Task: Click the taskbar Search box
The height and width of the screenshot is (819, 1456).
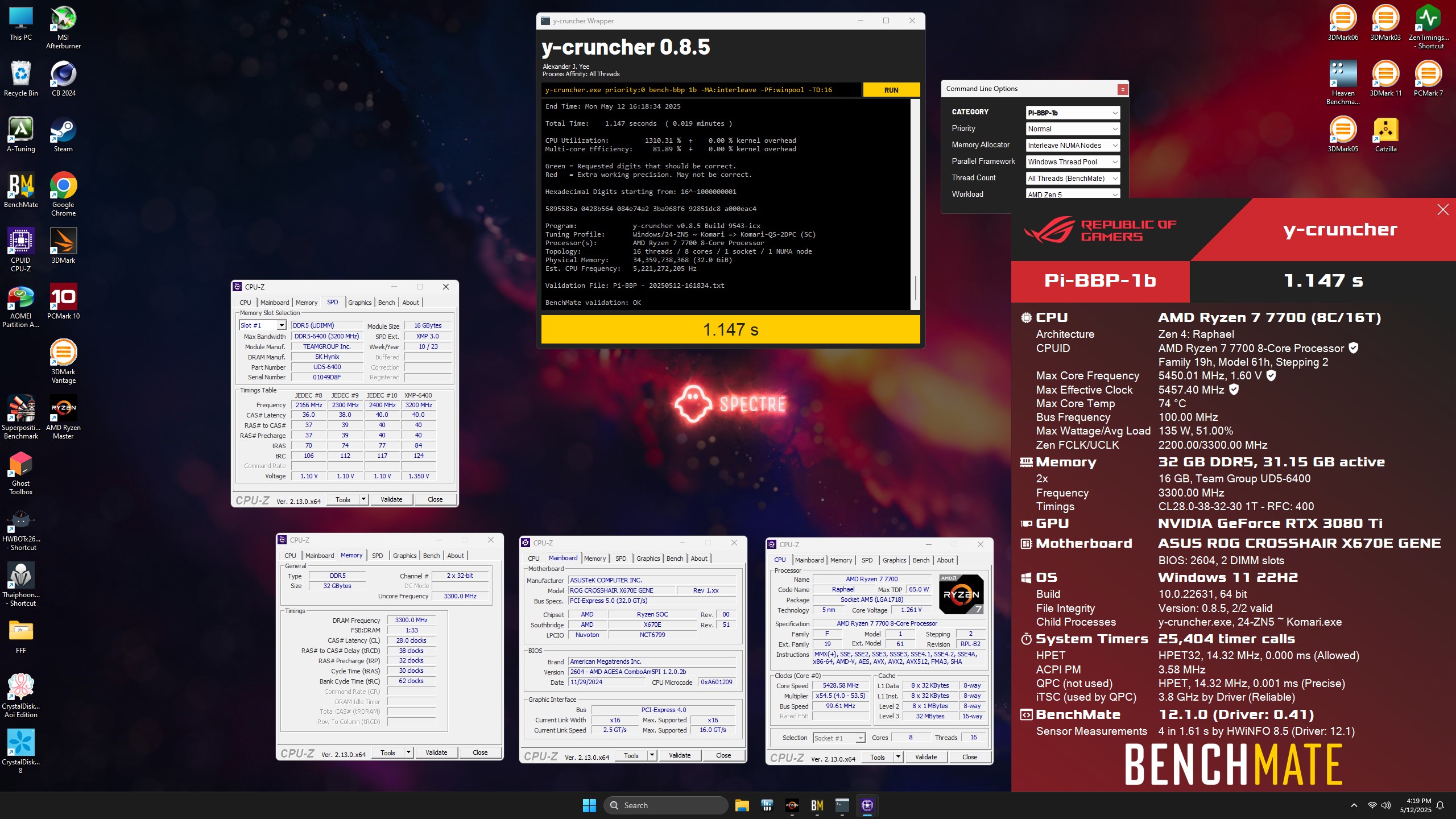Action: pyautogui.click(x=665, y=805)
